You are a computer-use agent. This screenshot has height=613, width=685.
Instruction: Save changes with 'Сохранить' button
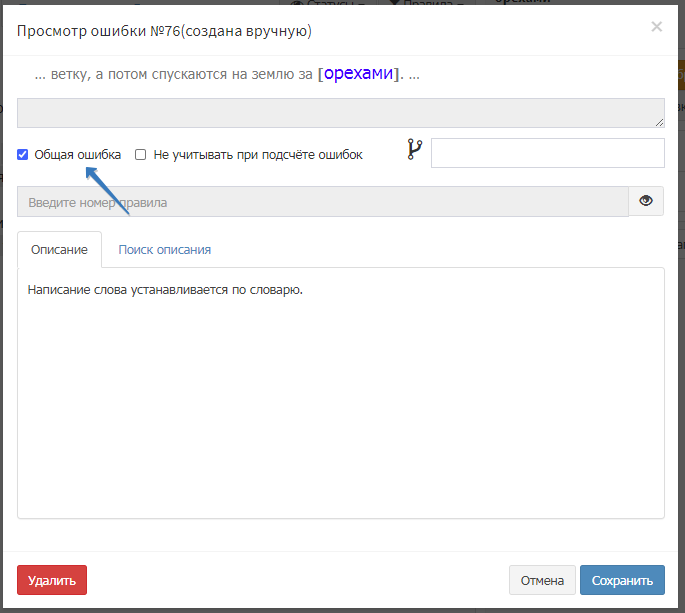pos(621,580)
